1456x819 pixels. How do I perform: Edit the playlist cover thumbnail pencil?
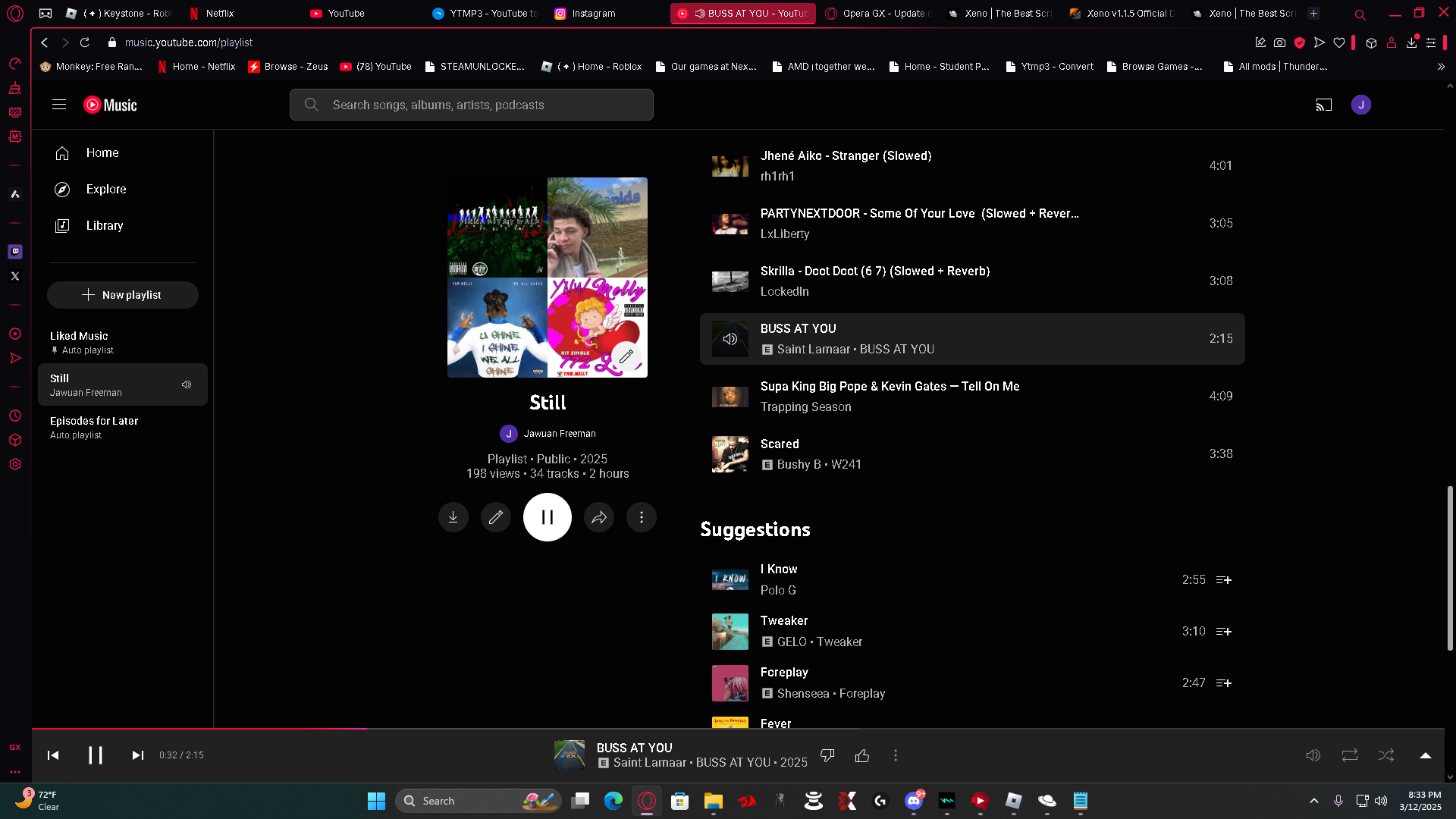626,356
